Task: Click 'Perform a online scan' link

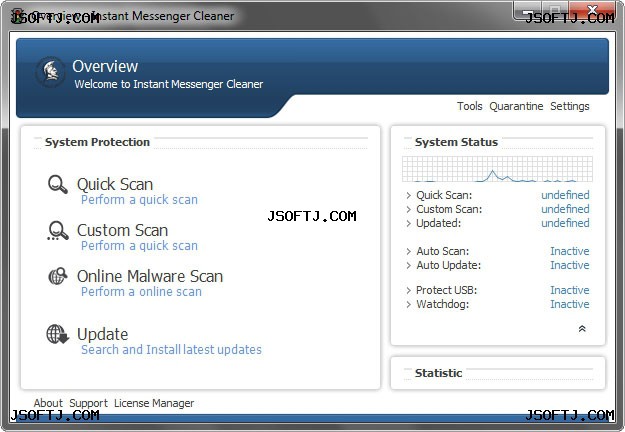Action: click(x=141, y=292)
